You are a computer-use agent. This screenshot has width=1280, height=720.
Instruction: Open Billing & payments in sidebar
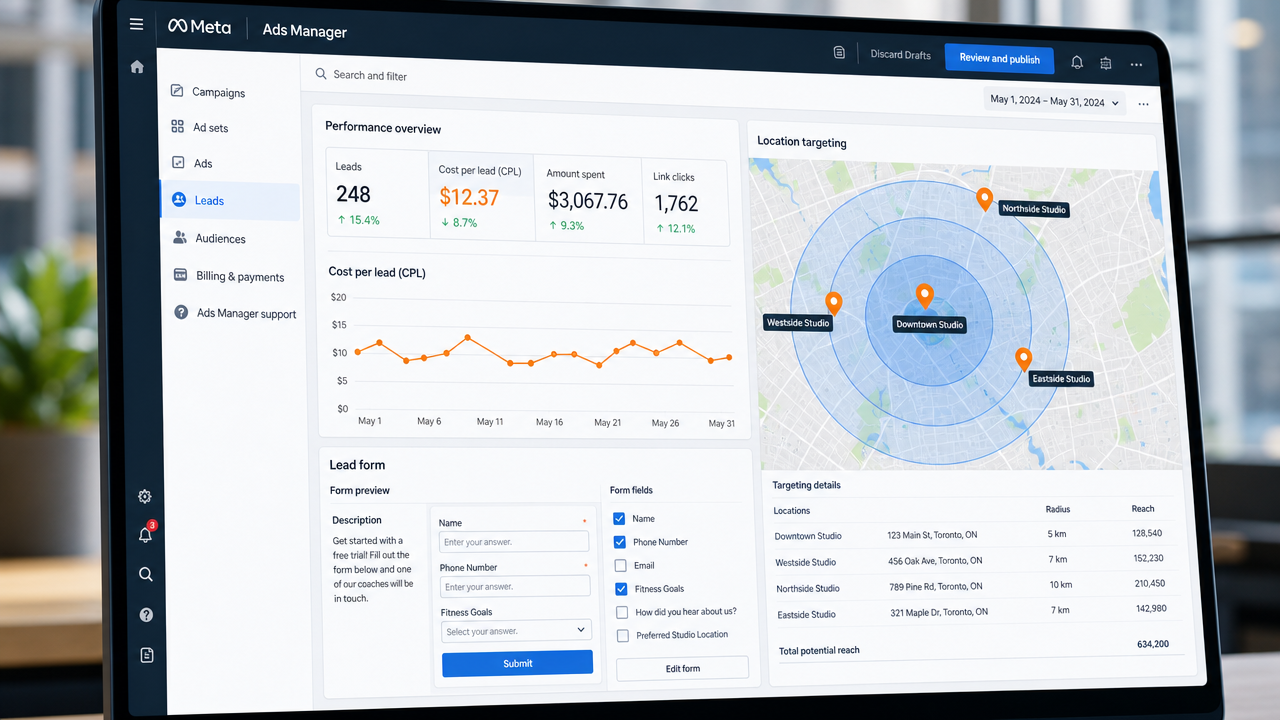click(x=228, y=276)
